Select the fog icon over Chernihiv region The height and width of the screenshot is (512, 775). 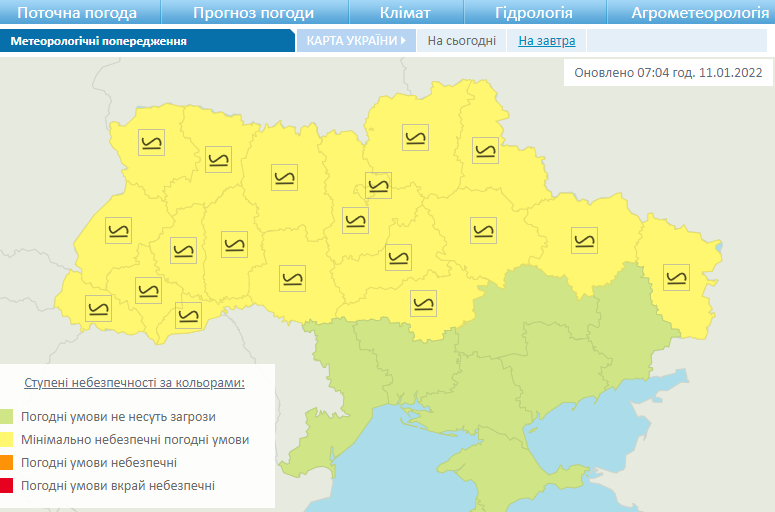[416, 137]
